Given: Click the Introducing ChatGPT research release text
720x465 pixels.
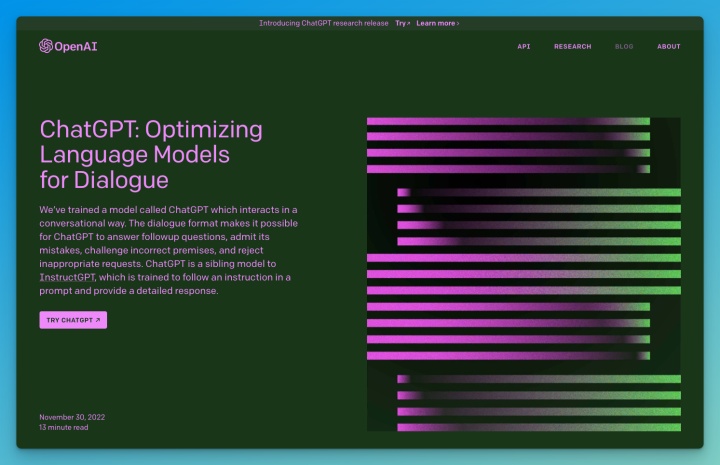Looking at the screenshot, I should click(x=323, y=23).
